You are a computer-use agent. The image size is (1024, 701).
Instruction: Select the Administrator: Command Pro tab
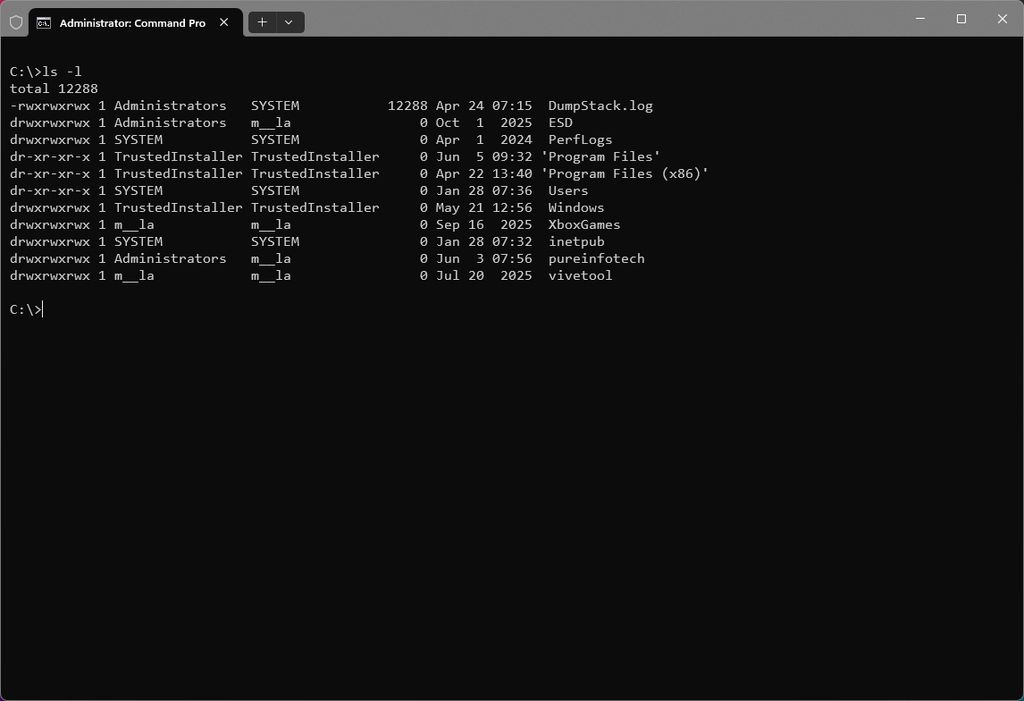pyautogui.click(x=136, y=23)
